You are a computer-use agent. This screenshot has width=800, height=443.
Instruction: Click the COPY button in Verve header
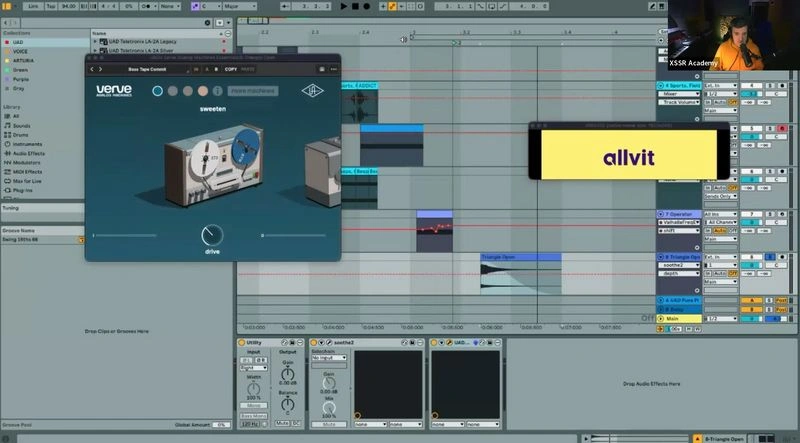click(231, 69)
